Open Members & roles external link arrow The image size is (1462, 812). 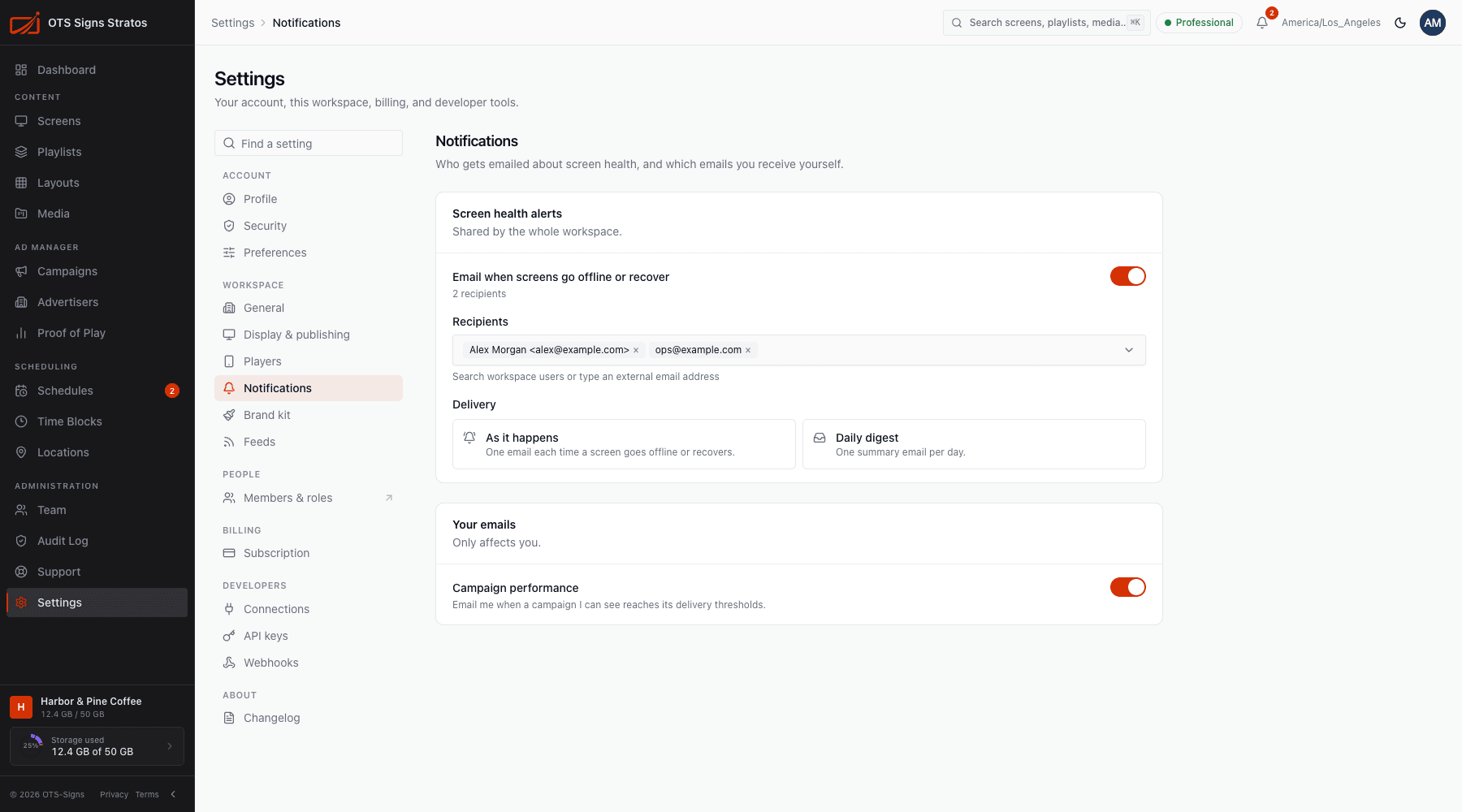(389, 498)
